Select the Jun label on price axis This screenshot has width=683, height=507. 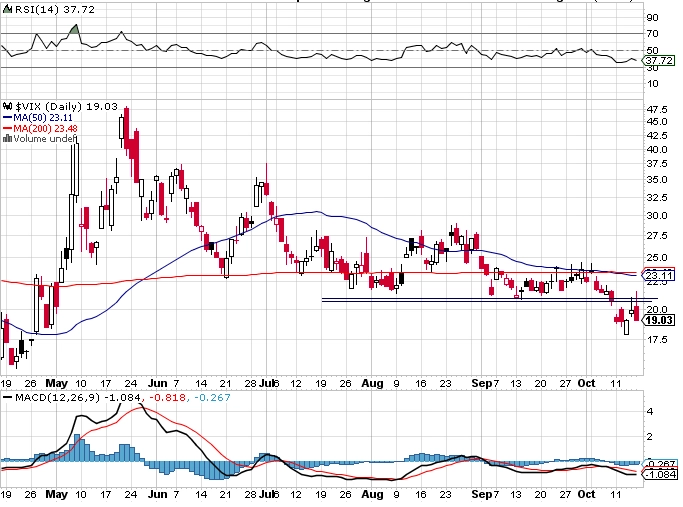[157, 383]
